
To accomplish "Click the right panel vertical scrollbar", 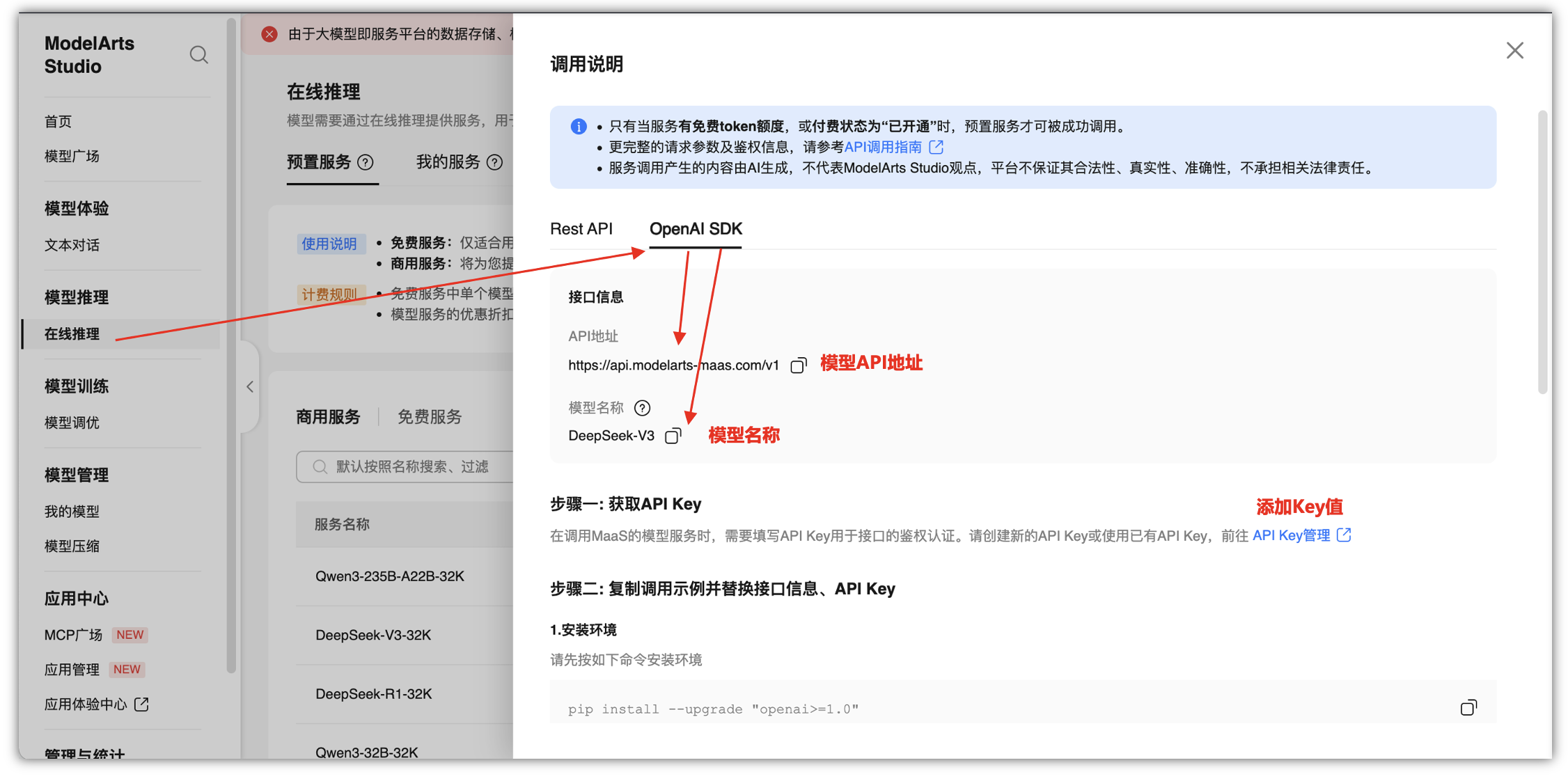I will (x=1543, y=251).
